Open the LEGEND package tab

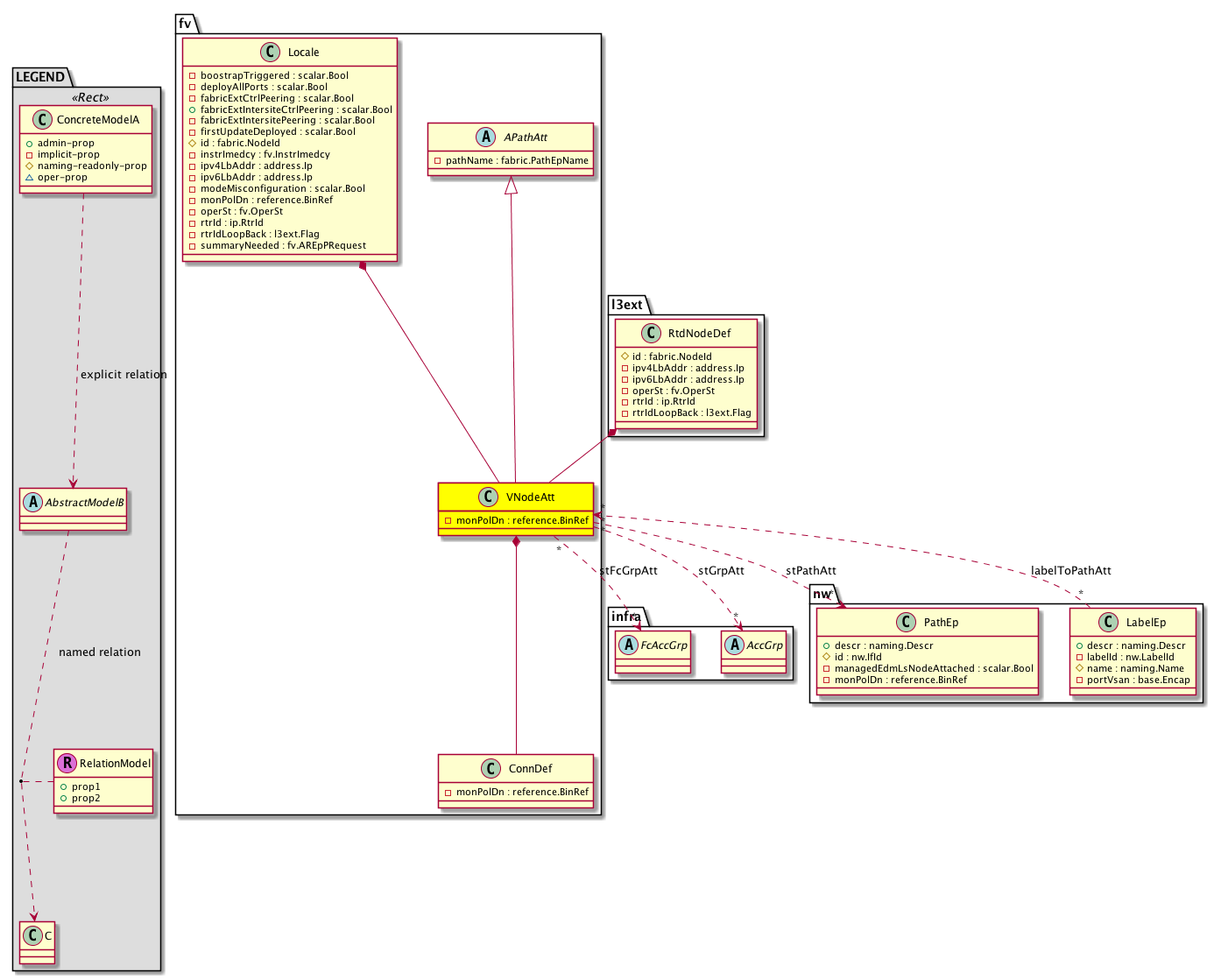click(x=40, y=77)
